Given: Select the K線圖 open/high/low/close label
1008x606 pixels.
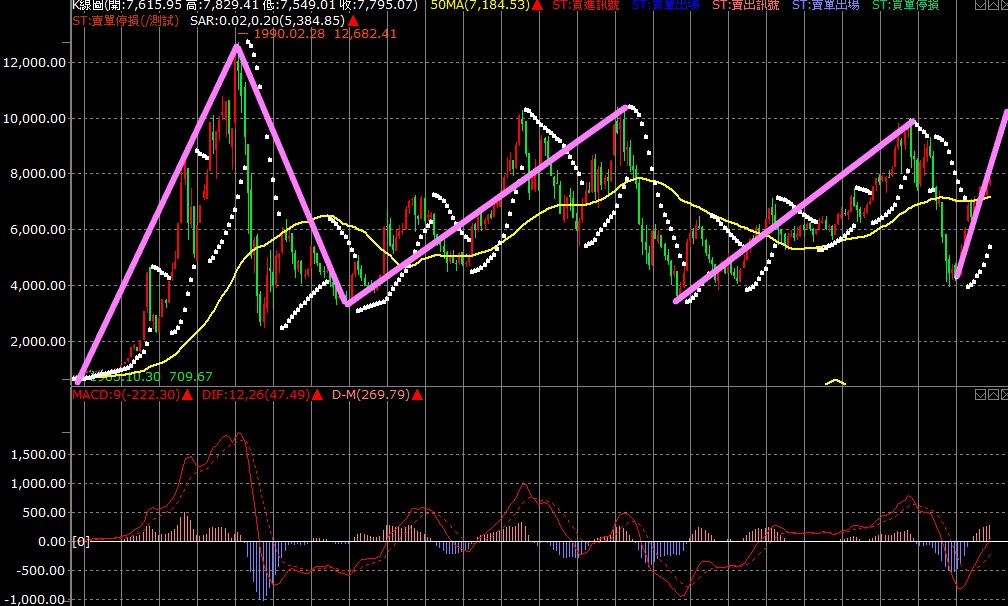Looking at the screenshot, I should [x=244, y=5].
